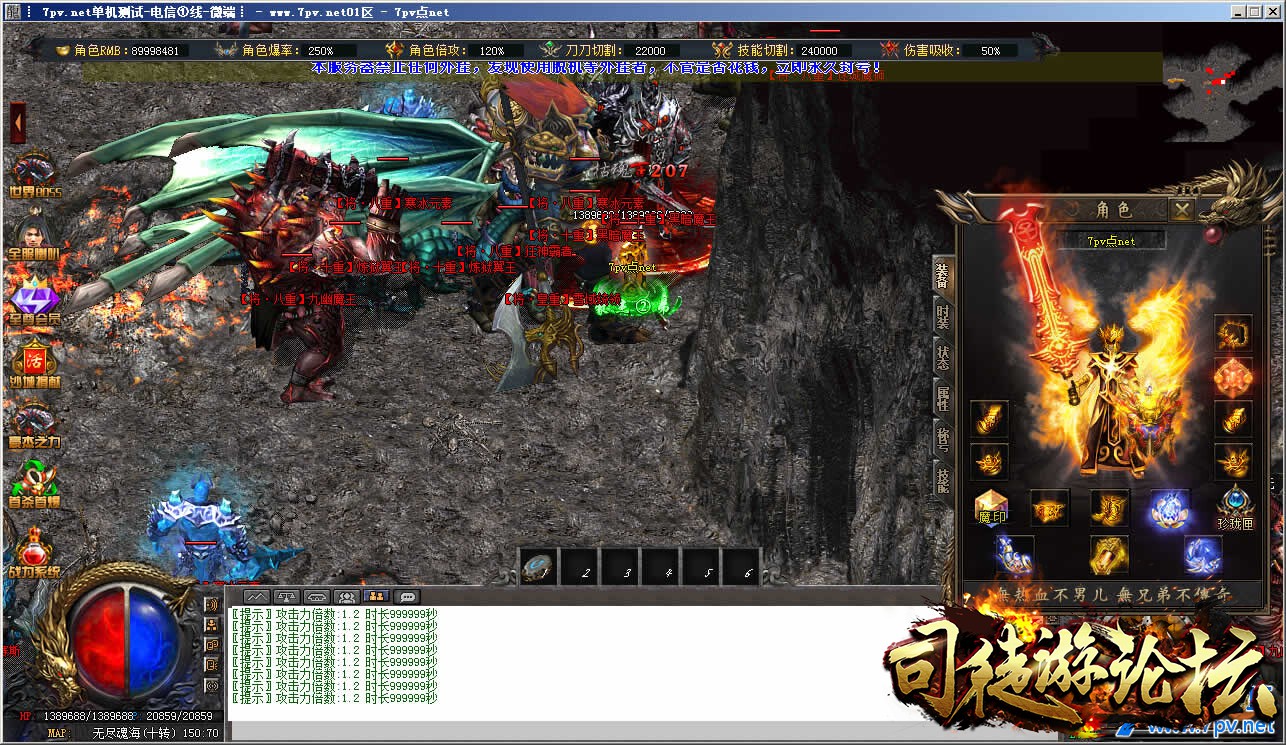
Task: Open the speech bubble chat button
Action: coord(407,596)
